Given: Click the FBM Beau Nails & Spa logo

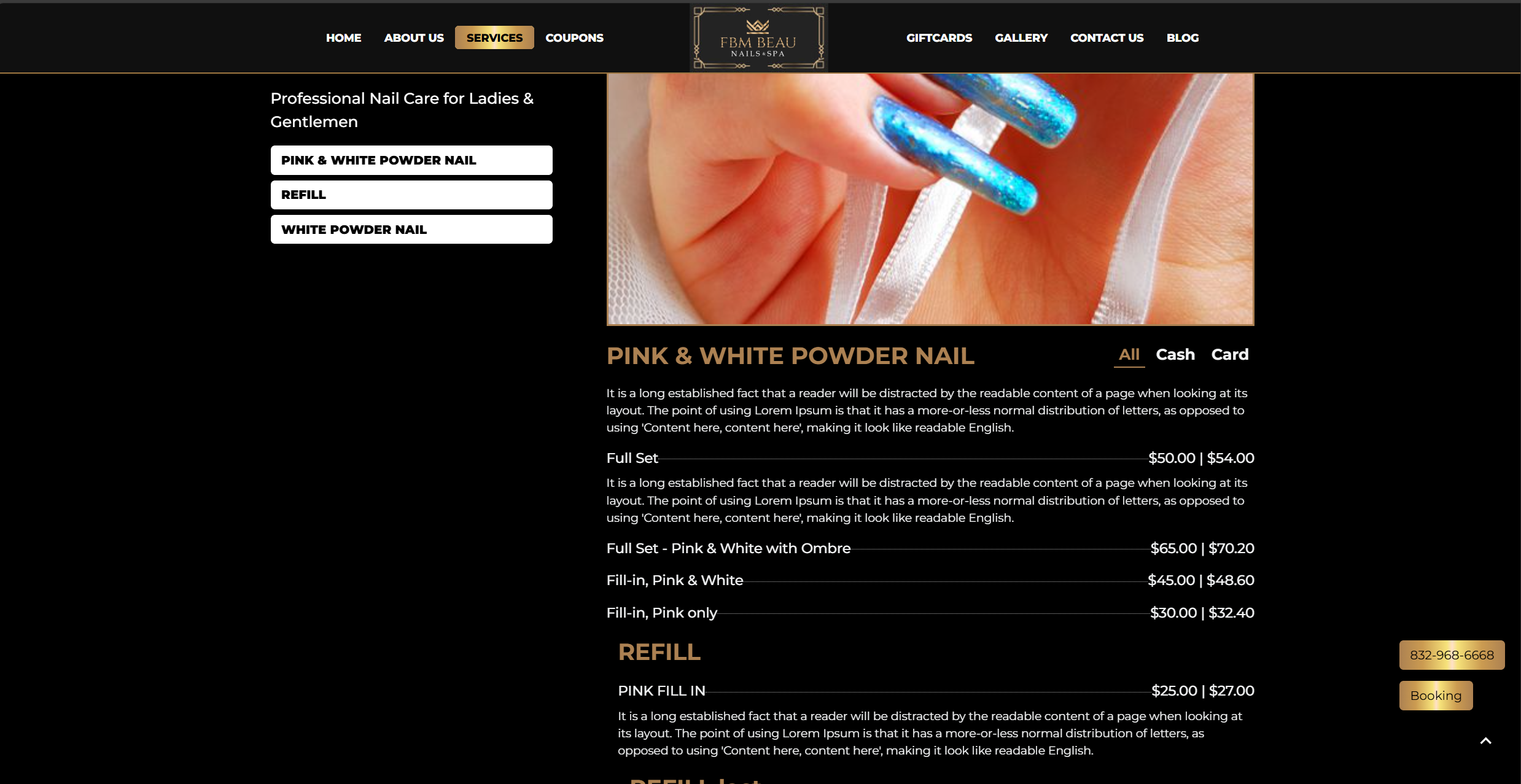Looking at the screenshot, I should click(758, 37).
